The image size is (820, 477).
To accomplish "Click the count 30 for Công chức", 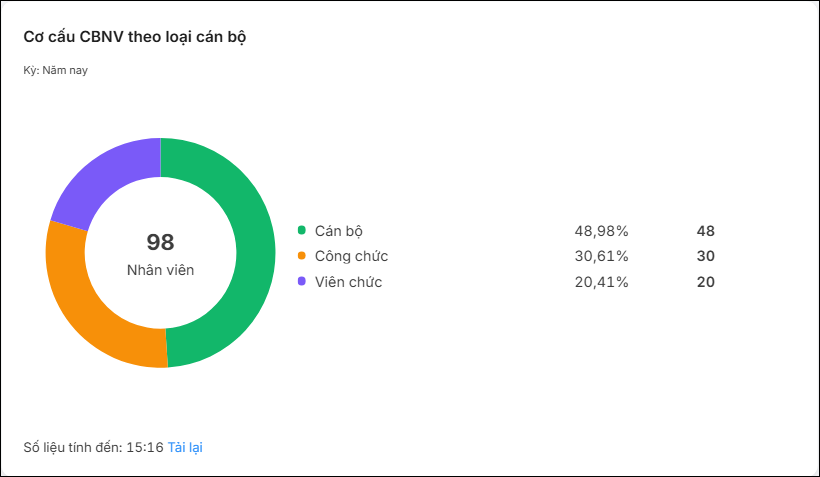I will point(705,256).
